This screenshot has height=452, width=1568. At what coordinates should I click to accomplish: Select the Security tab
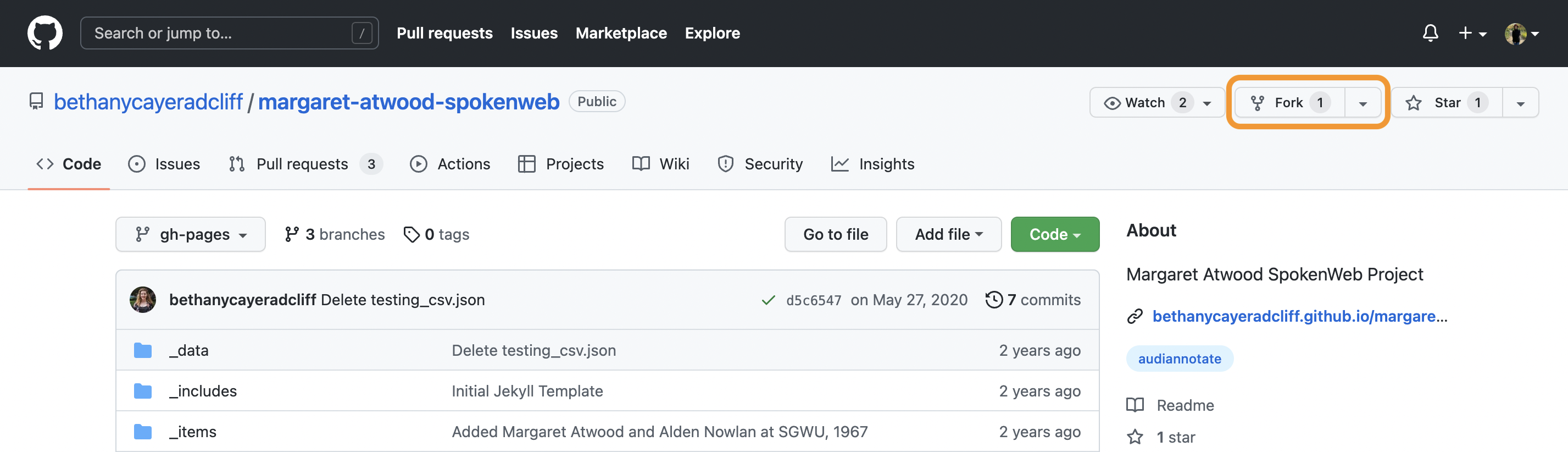pyautogui.click(x=760, y=164)
